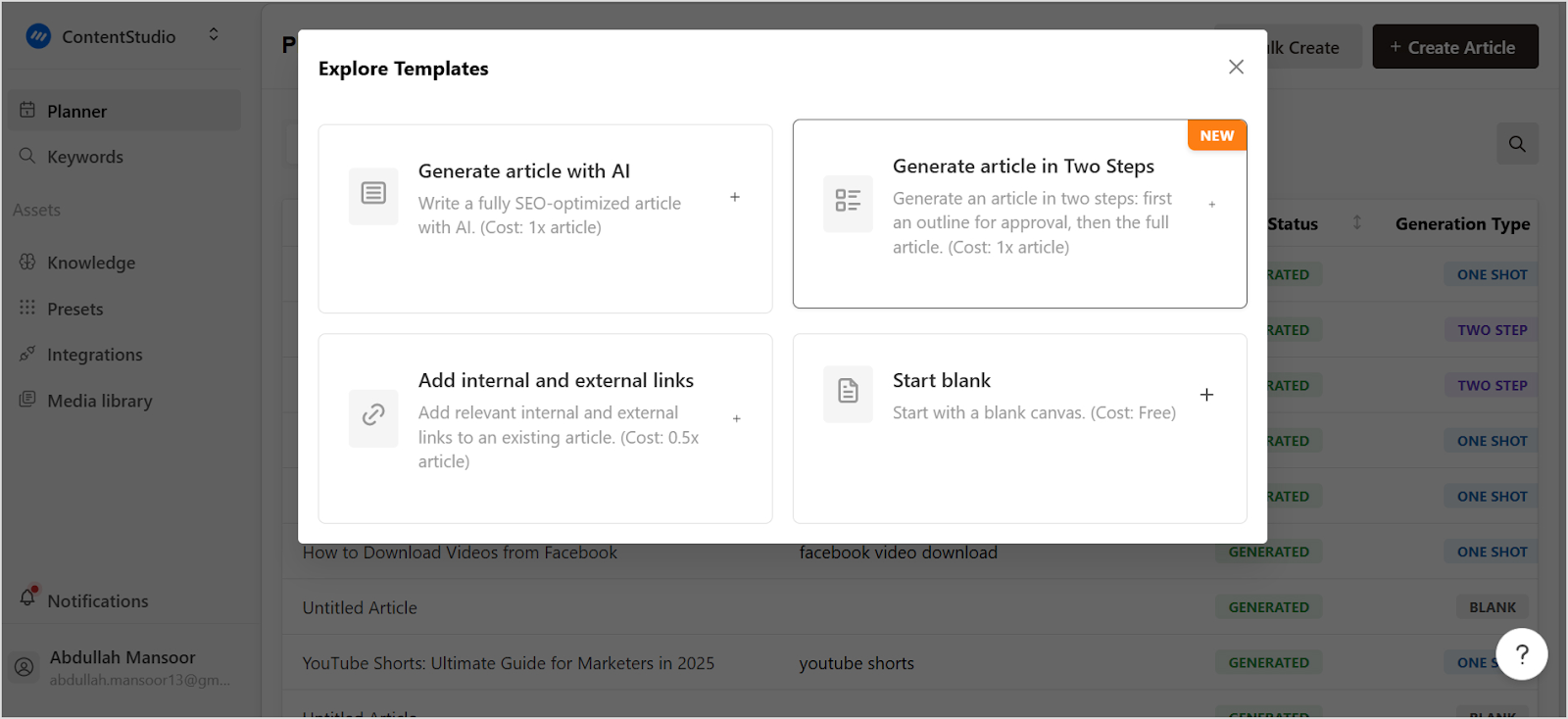Click the Explore Templates heading
1568x719 pixels.
[404, 69]
